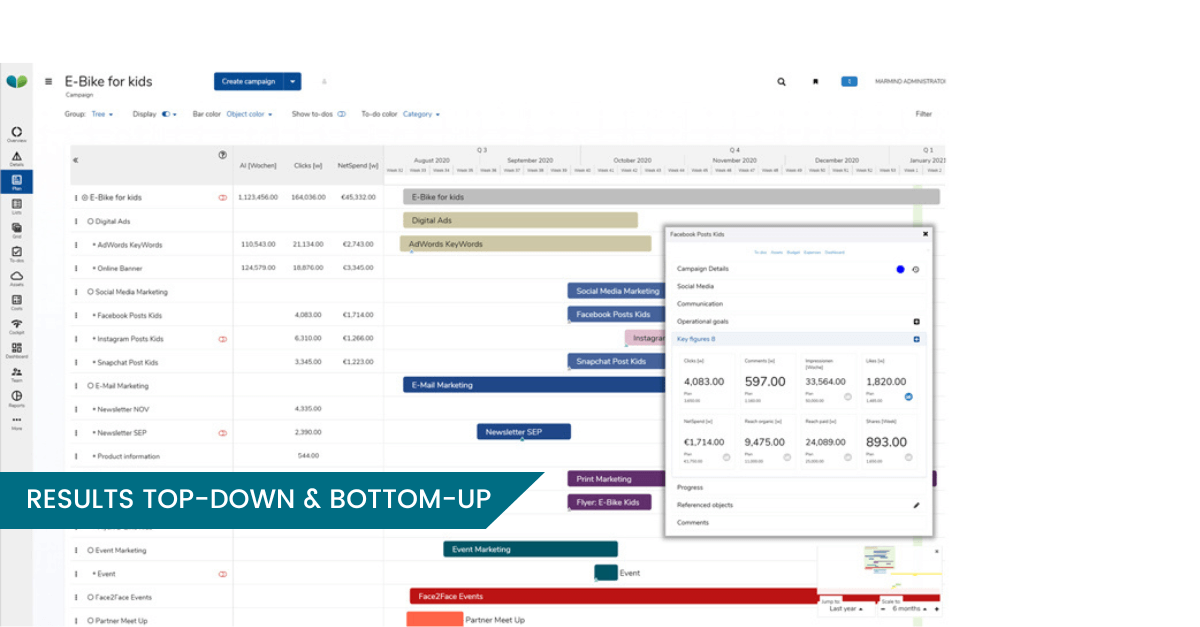Click the blue color dot in Campaign Details
The image size is (1200, 627).
click(900, 269)
